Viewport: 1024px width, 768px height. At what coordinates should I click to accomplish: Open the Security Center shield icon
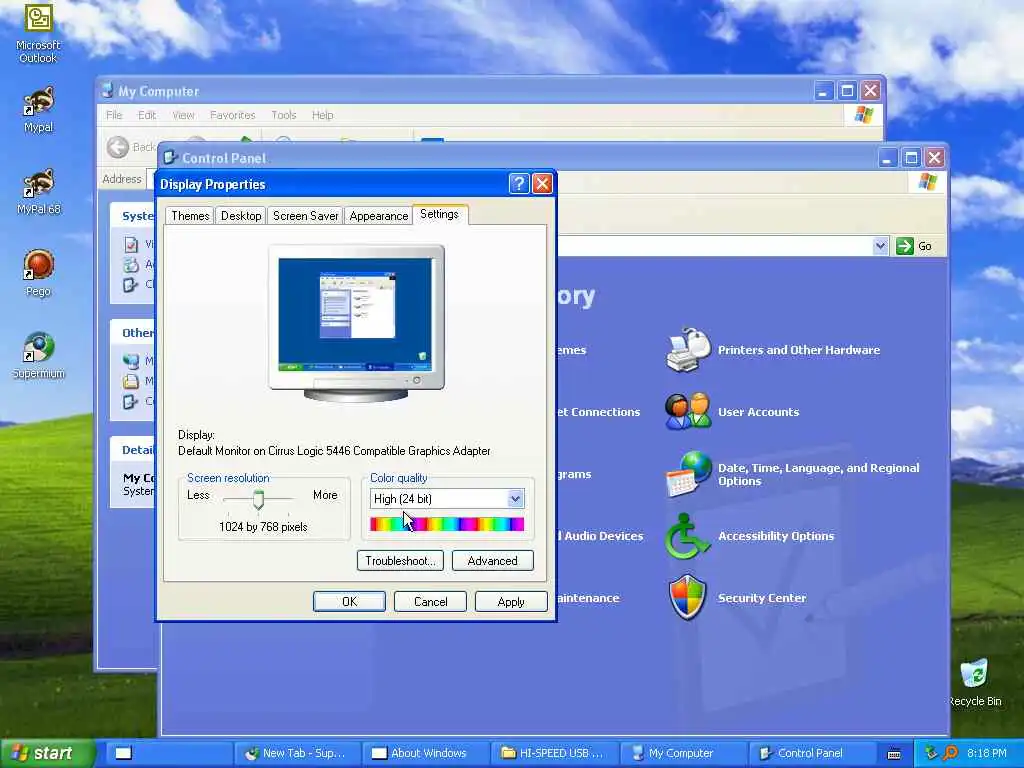(688, 597)
